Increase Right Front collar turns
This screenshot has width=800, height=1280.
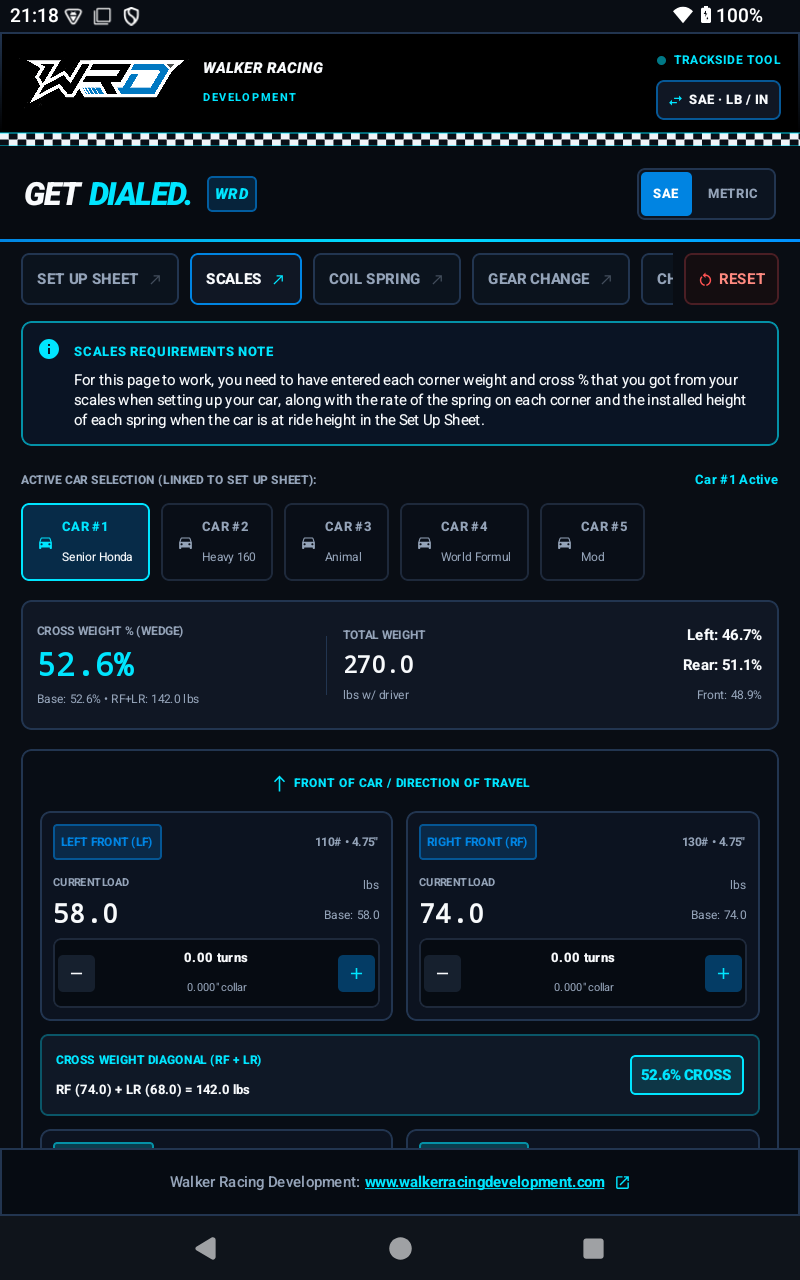pos(723,973)
